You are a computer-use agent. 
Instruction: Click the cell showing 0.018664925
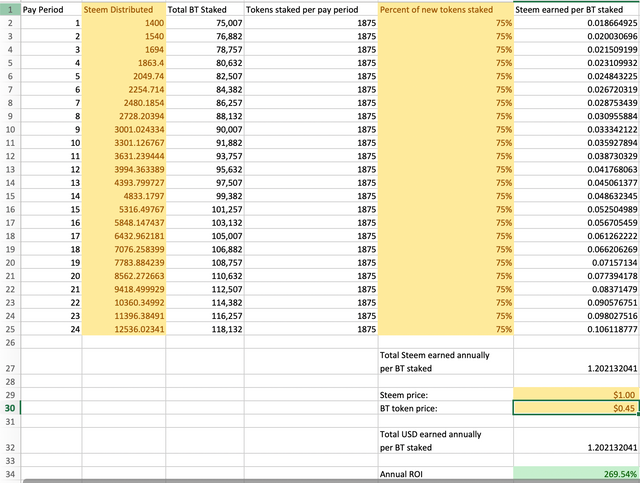[576, 23]
